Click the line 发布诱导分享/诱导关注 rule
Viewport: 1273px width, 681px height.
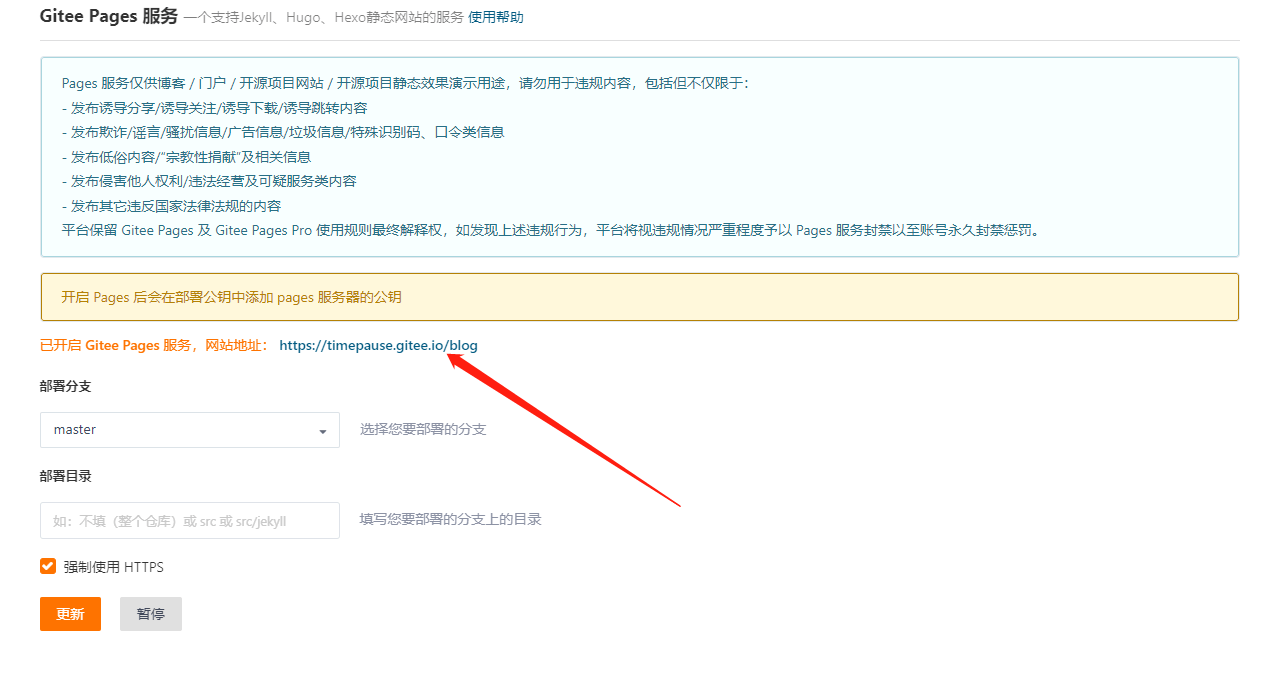(214, 108)
